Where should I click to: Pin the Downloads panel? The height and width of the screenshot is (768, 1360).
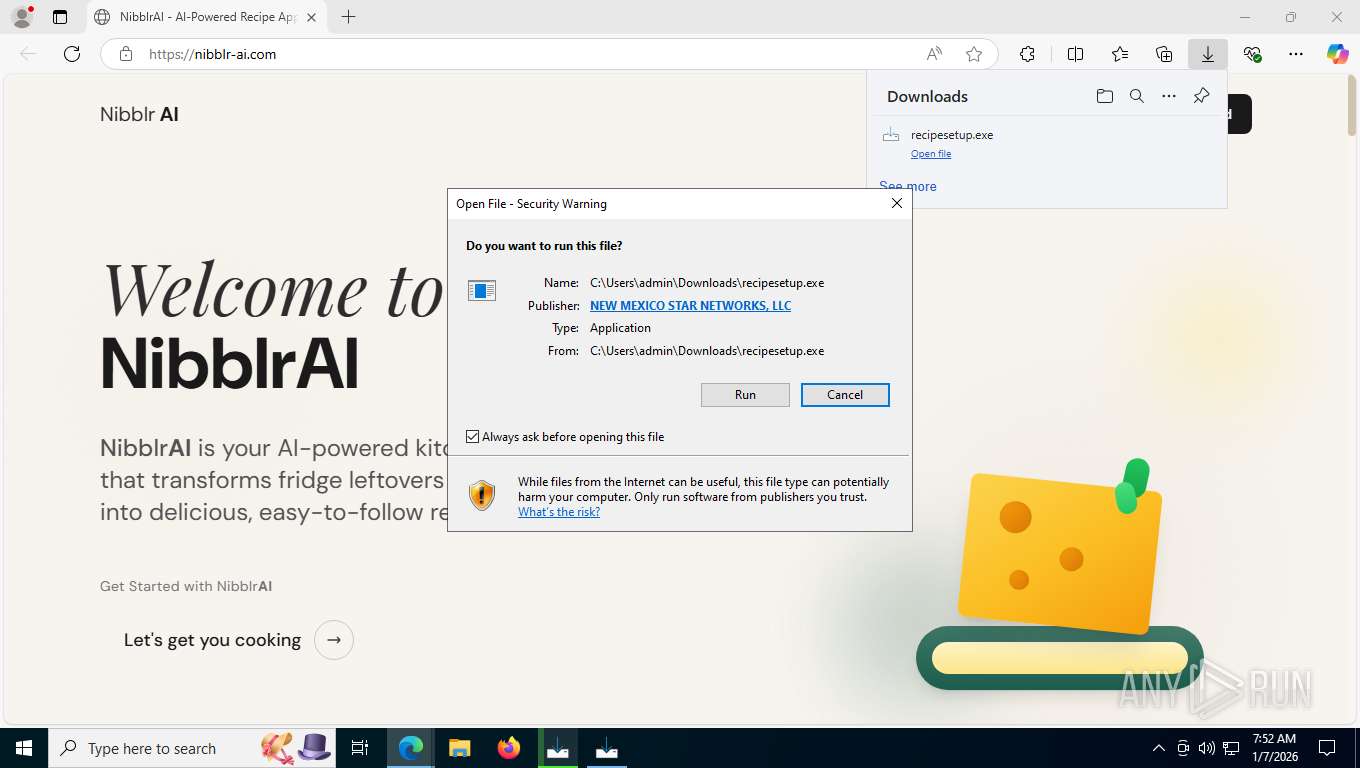[x=1202, y=96]
